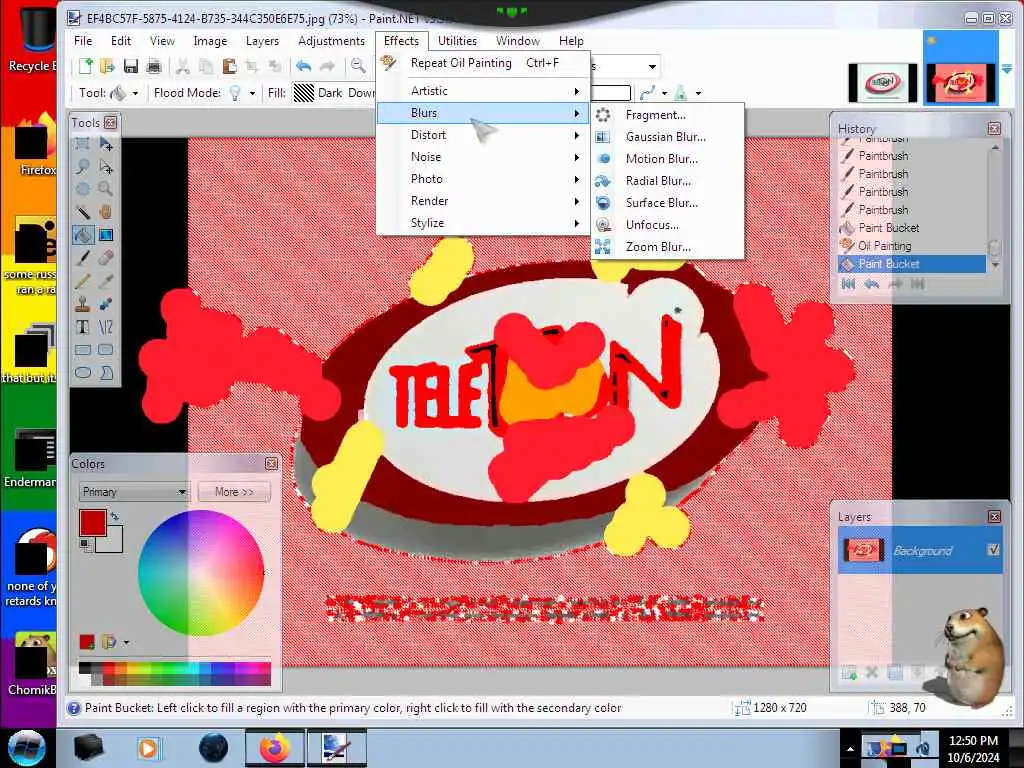
Task: Select the Pencil tool
Action: point(83,281)
